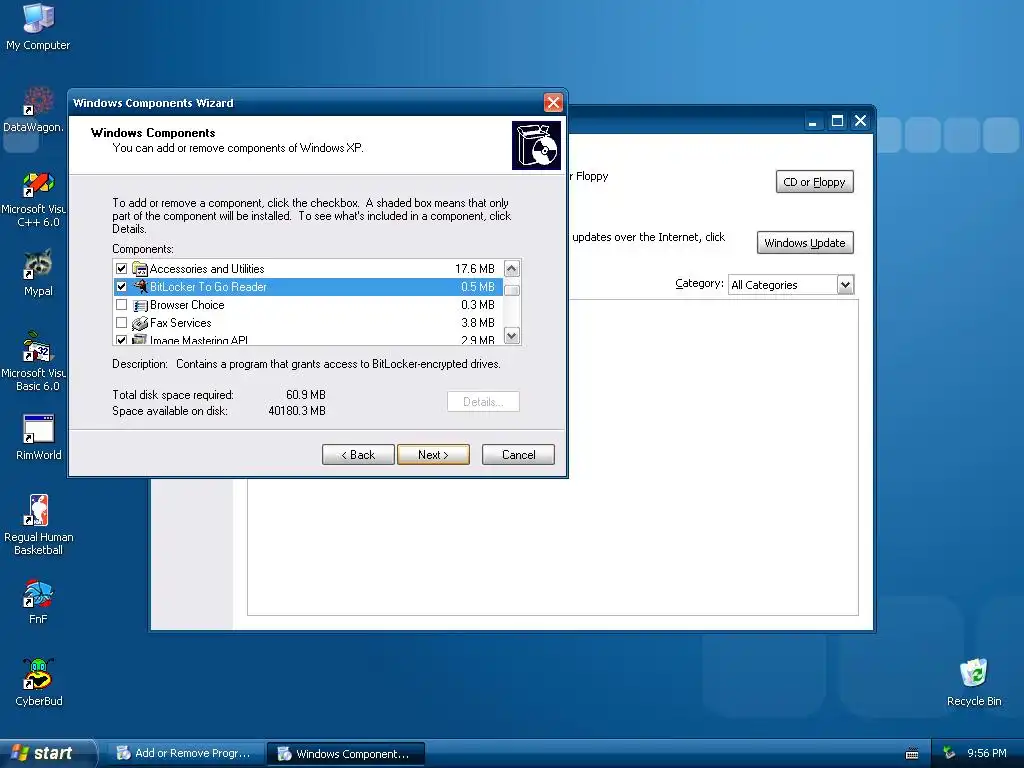Click the Fax Services component icon

[140, 323]
